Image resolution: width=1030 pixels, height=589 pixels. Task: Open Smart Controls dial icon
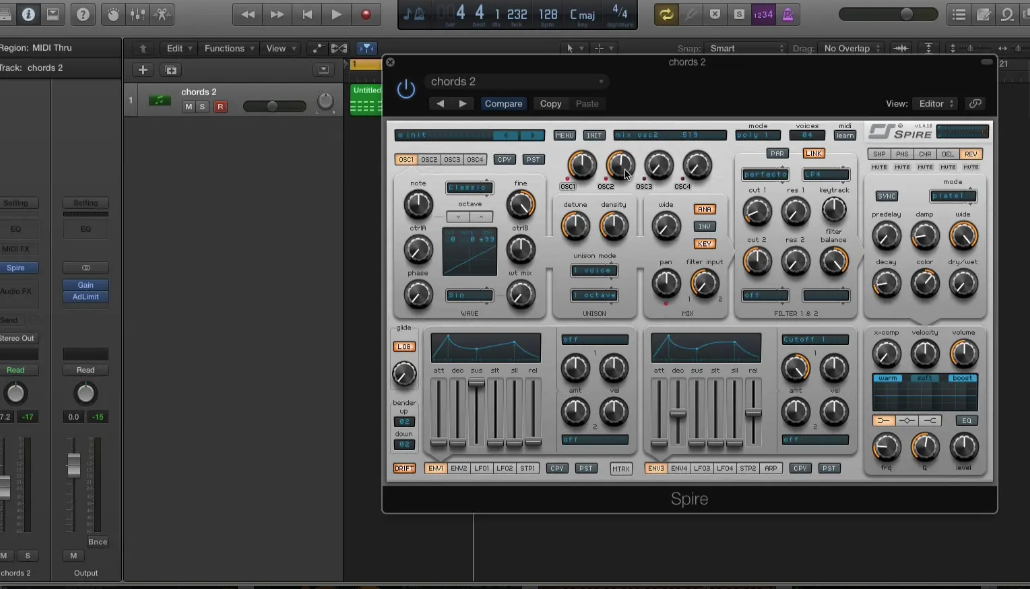(x=113, y=14)
